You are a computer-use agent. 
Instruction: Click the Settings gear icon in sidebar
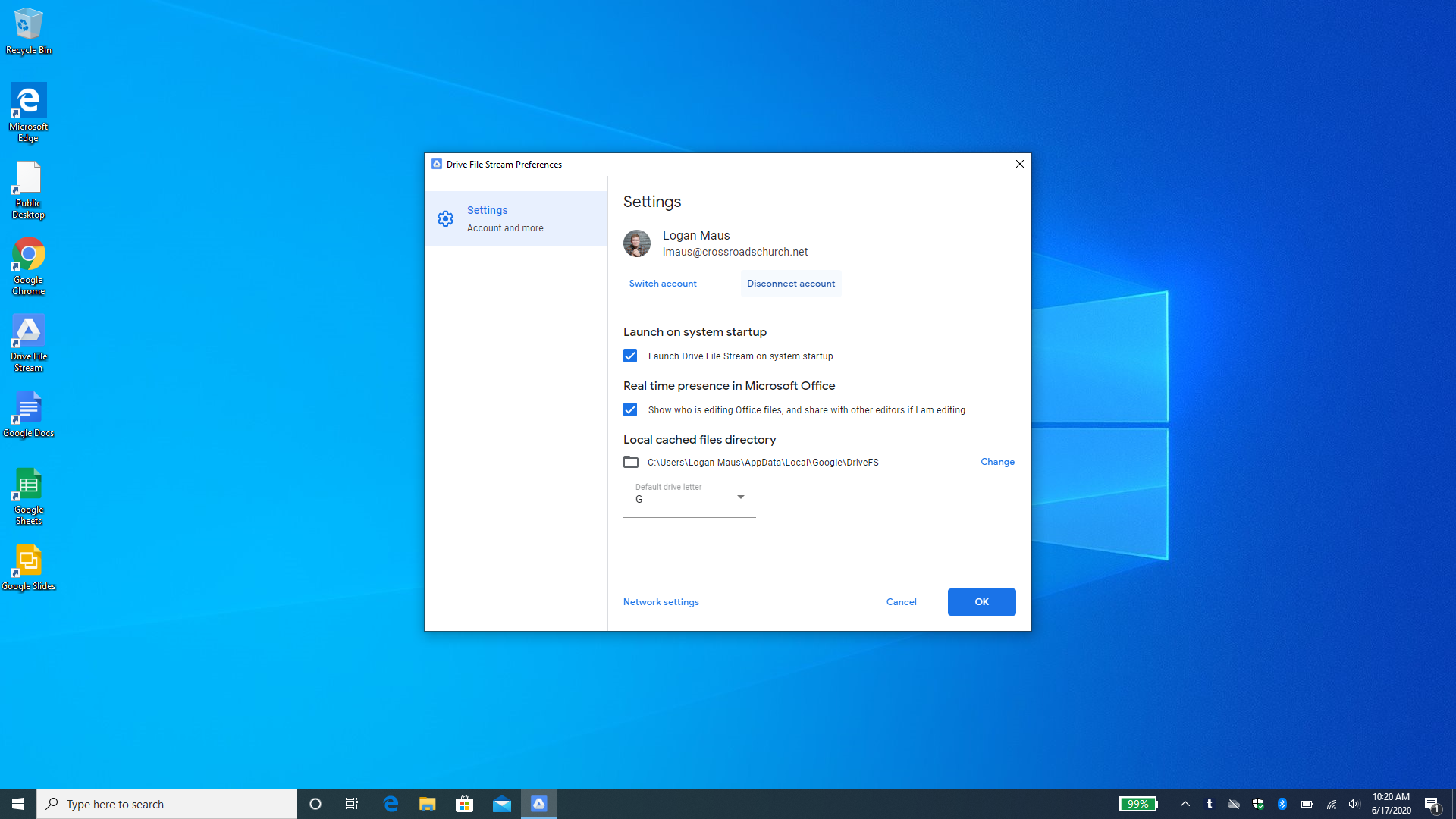coord(445,219)
